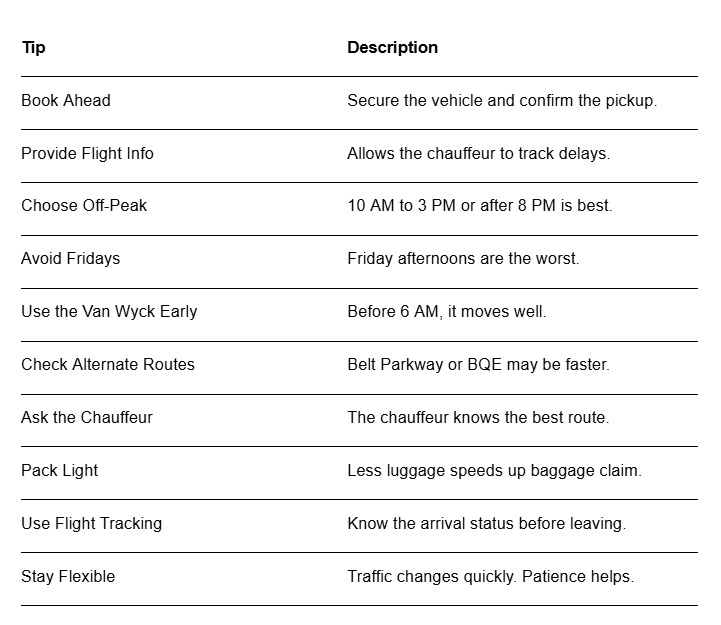Click 'Less luggage speeds up baggage claim' text

494,470
